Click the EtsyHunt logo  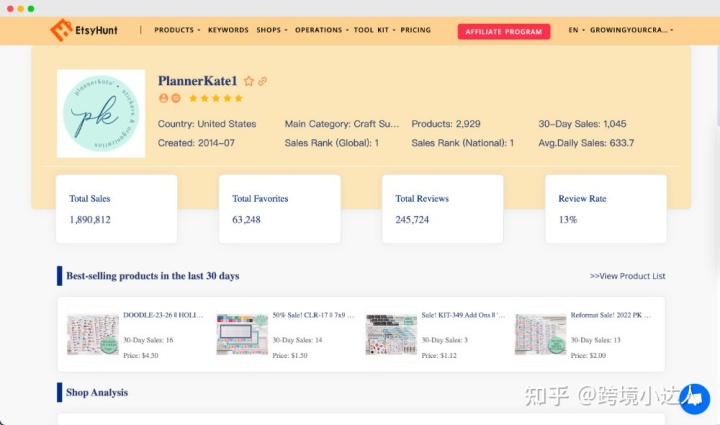84,30
